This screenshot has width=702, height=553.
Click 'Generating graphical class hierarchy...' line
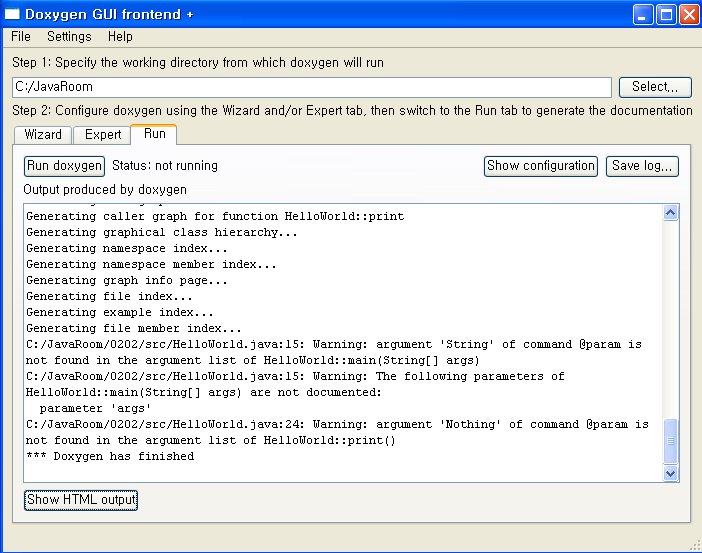[x=162, y=232]
